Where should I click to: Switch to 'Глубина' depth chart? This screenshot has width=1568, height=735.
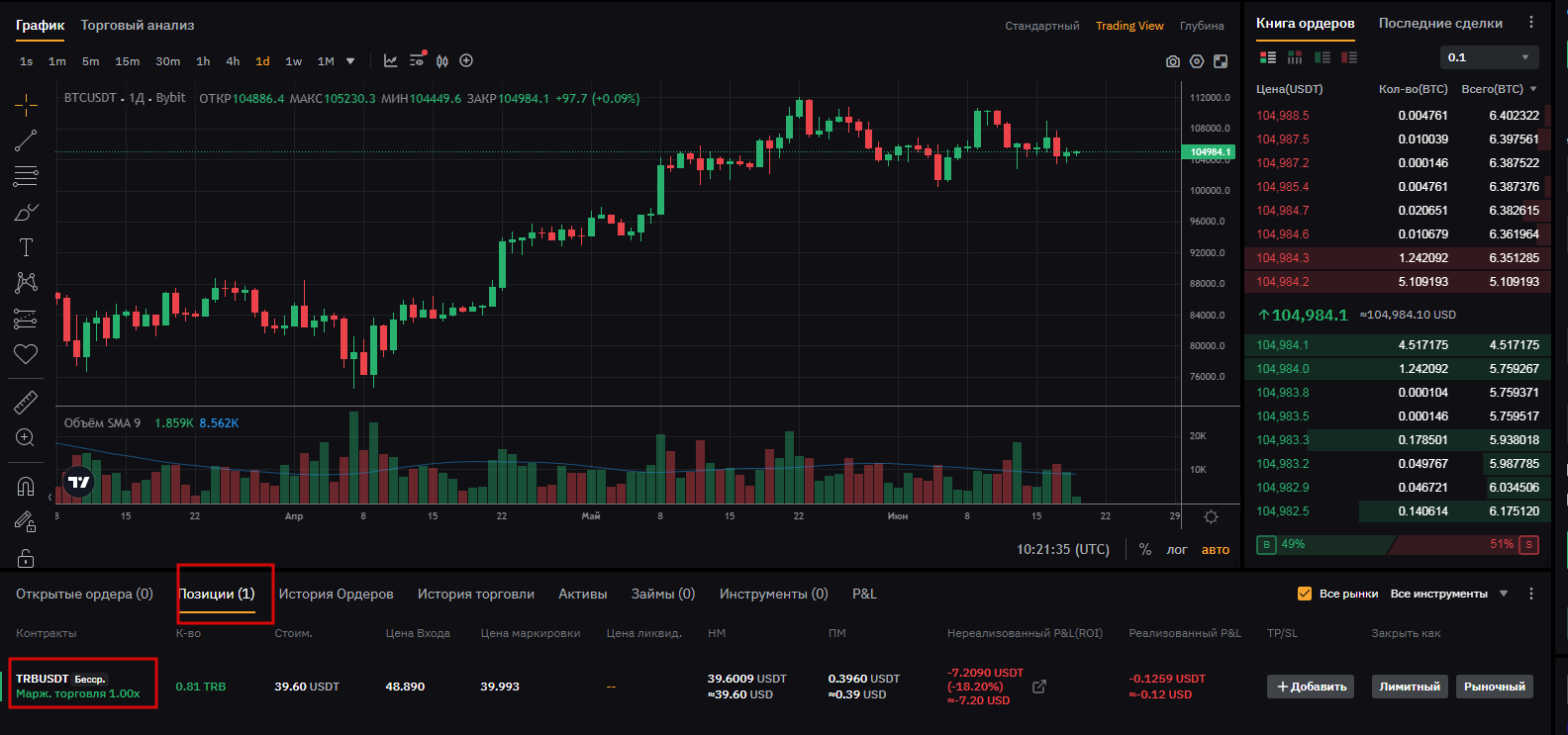coord(1202,26)
